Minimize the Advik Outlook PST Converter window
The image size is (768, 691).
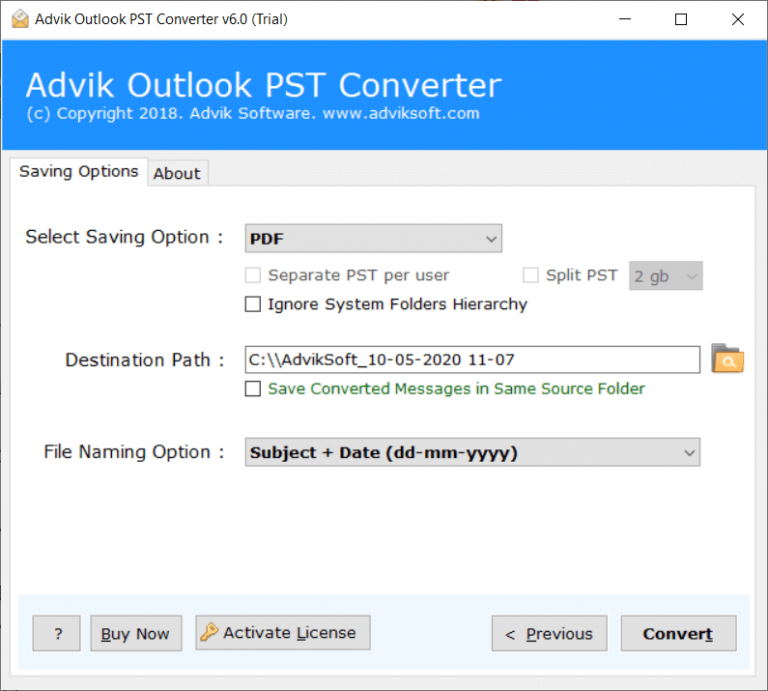click(x=624, y=19)
